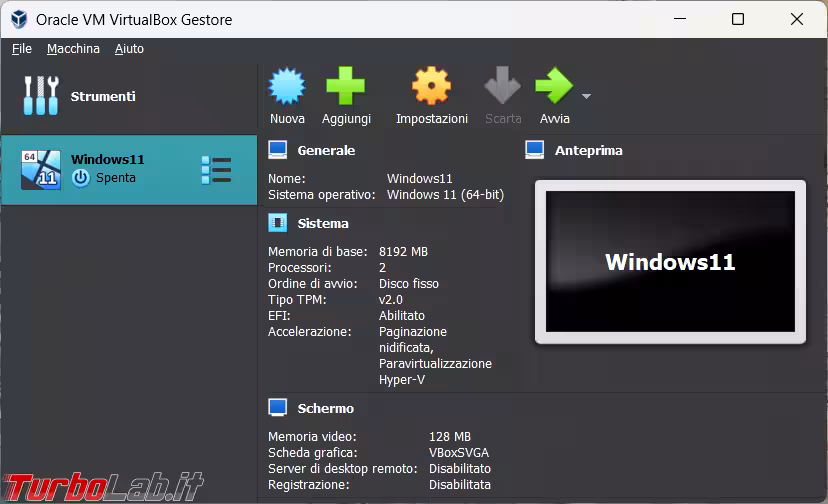828x504 pixels.
Task: Open the Windows11 machine list menu icon
Action: click(x=216, y=170)
